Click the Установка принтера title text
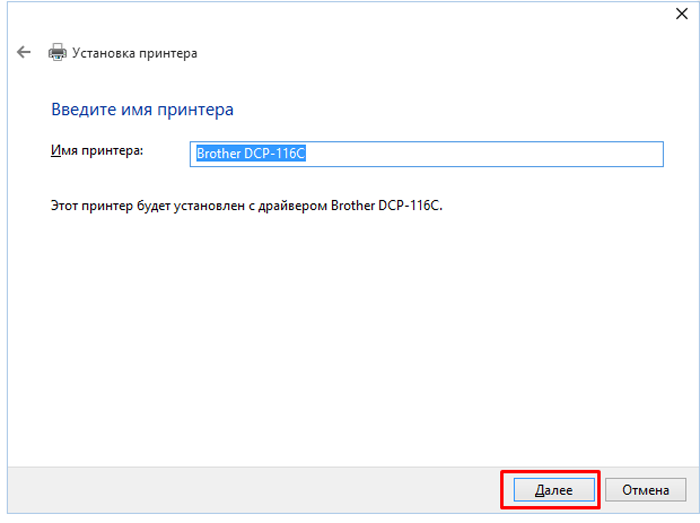Image resolution: width=700 pixels, height=523 pixels. tap(134, 53)
